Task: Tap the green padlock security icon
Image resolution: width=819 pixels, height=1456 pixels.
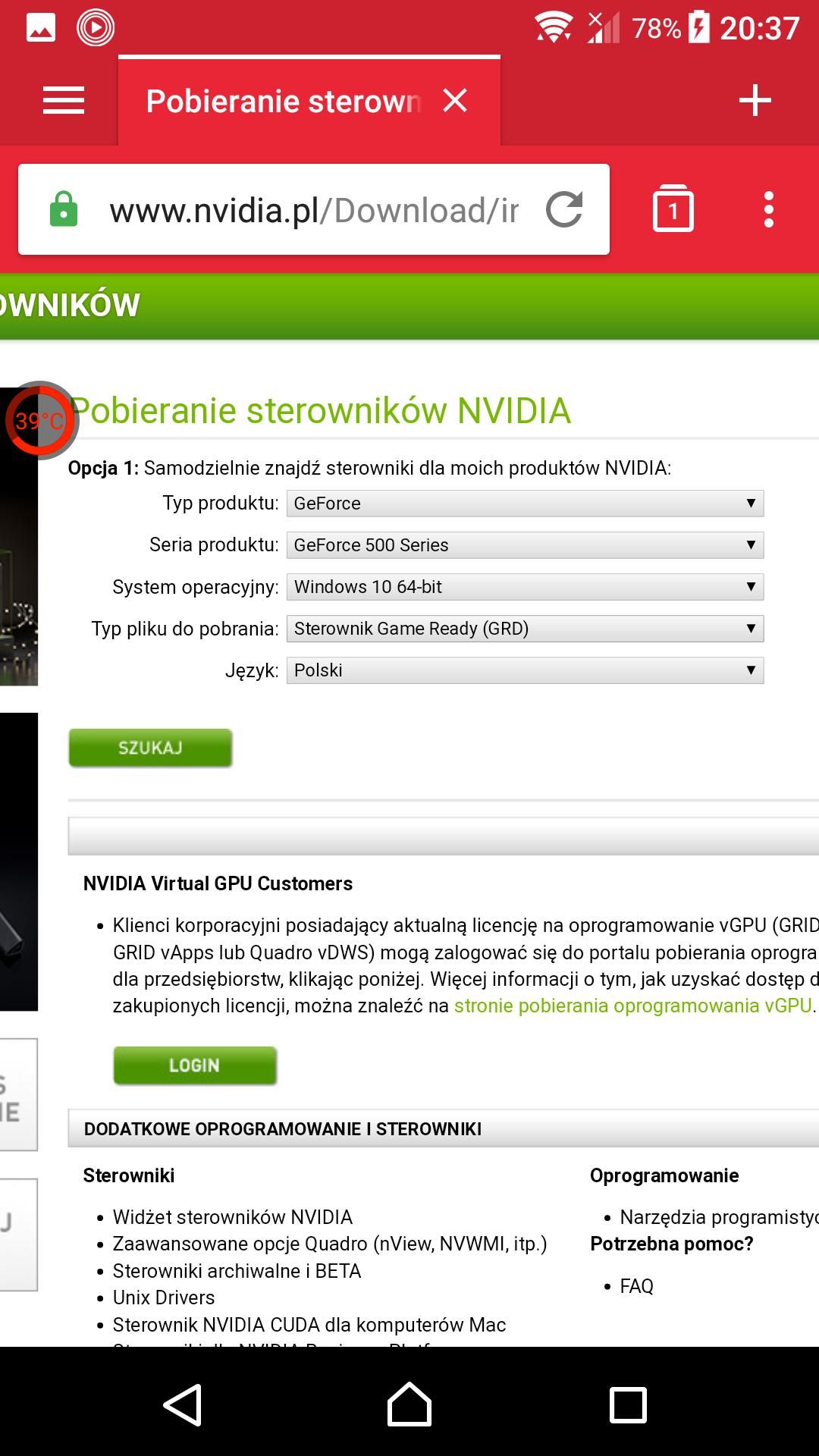Action: coord(64,209)
